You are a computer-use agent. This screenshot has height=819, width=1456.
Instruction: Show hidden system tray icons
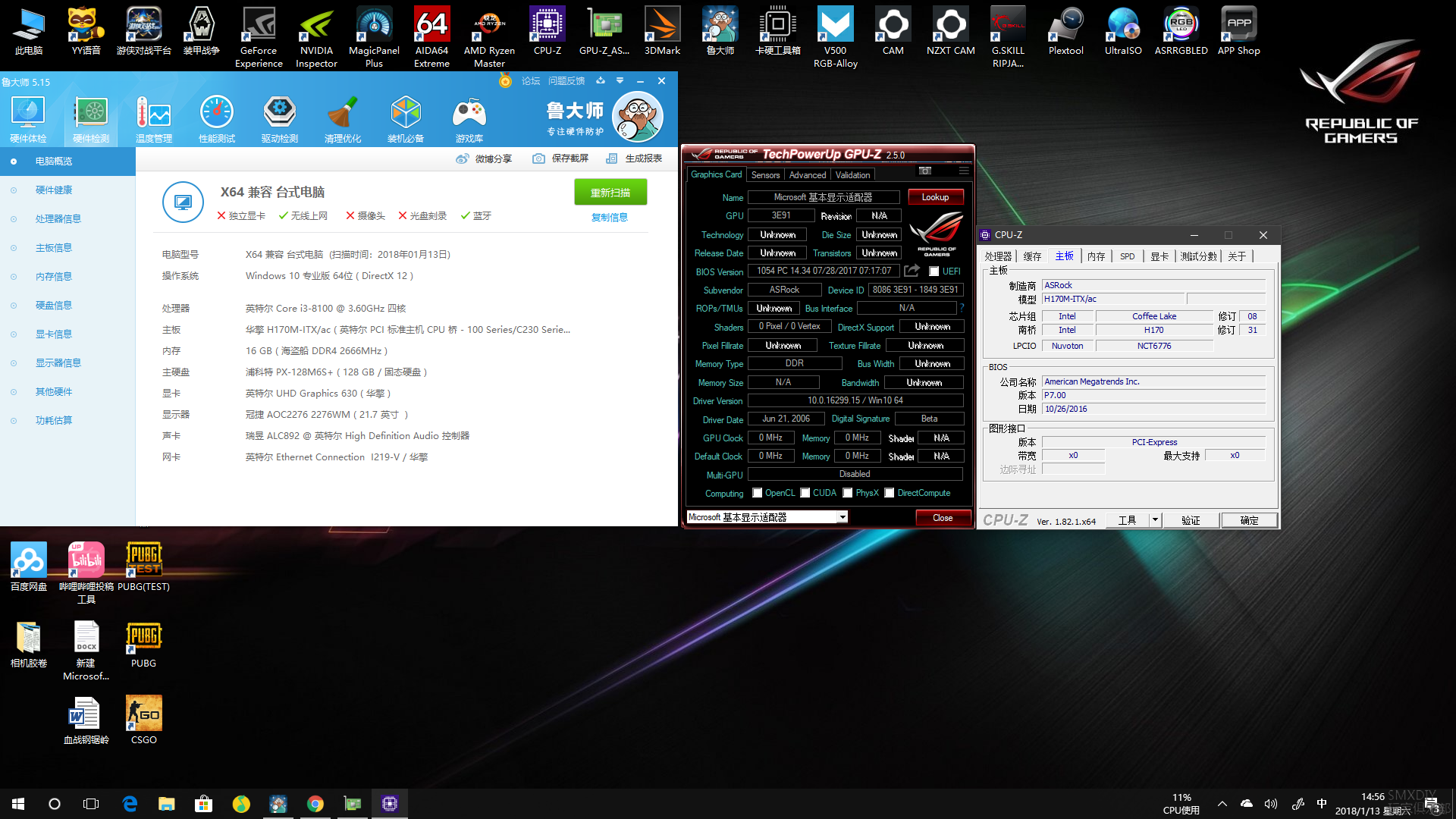(x=1222, y=804)
